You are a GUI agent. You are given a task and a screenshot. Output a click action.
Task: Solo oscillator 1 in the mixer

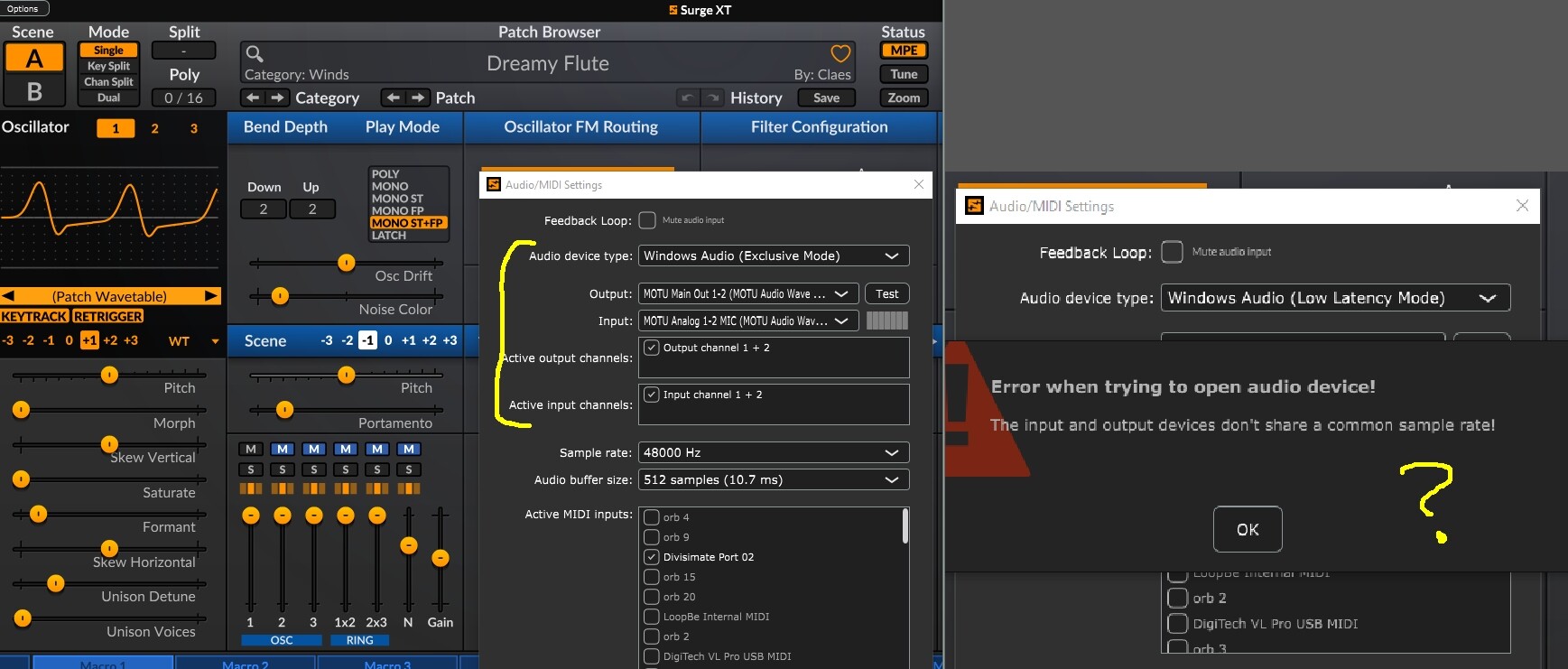pos(250,469)
